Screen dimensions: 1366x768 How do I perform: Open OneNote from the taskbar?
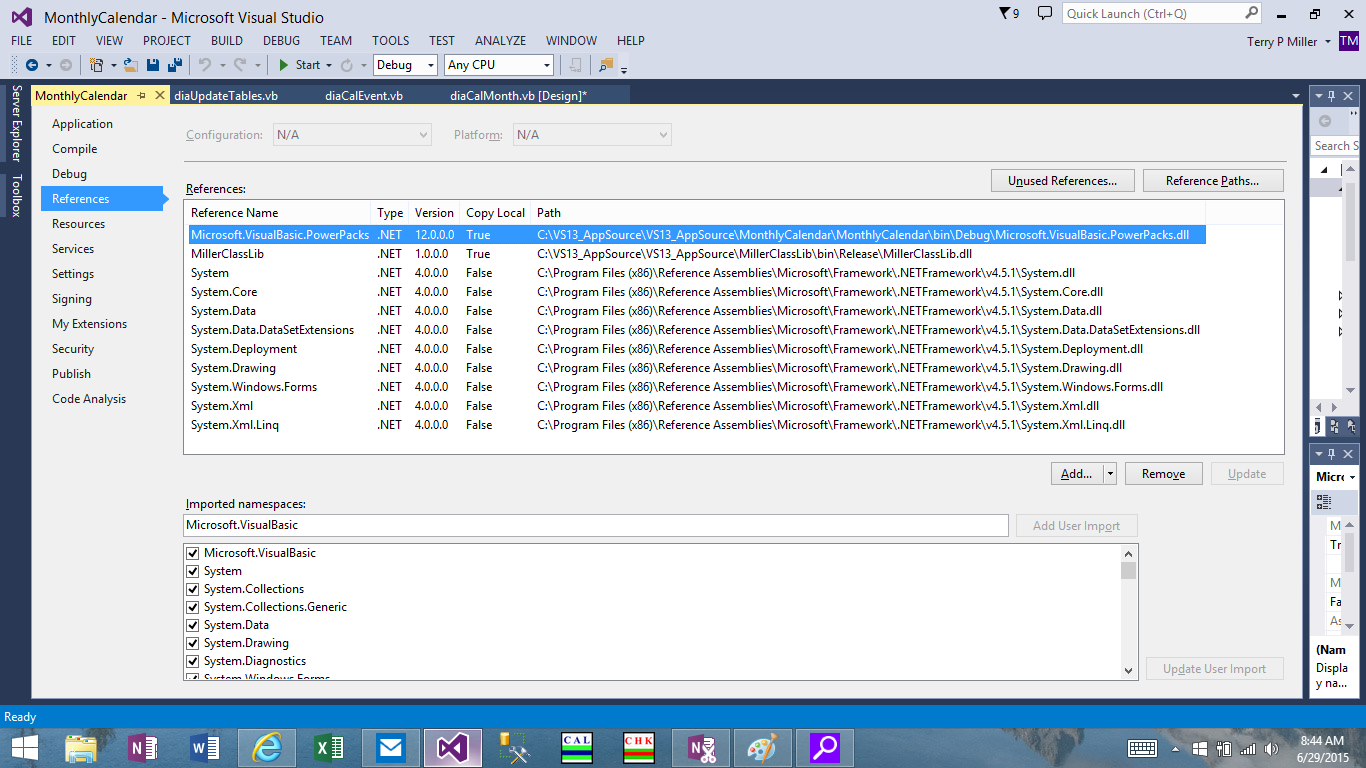coord(143,748)
